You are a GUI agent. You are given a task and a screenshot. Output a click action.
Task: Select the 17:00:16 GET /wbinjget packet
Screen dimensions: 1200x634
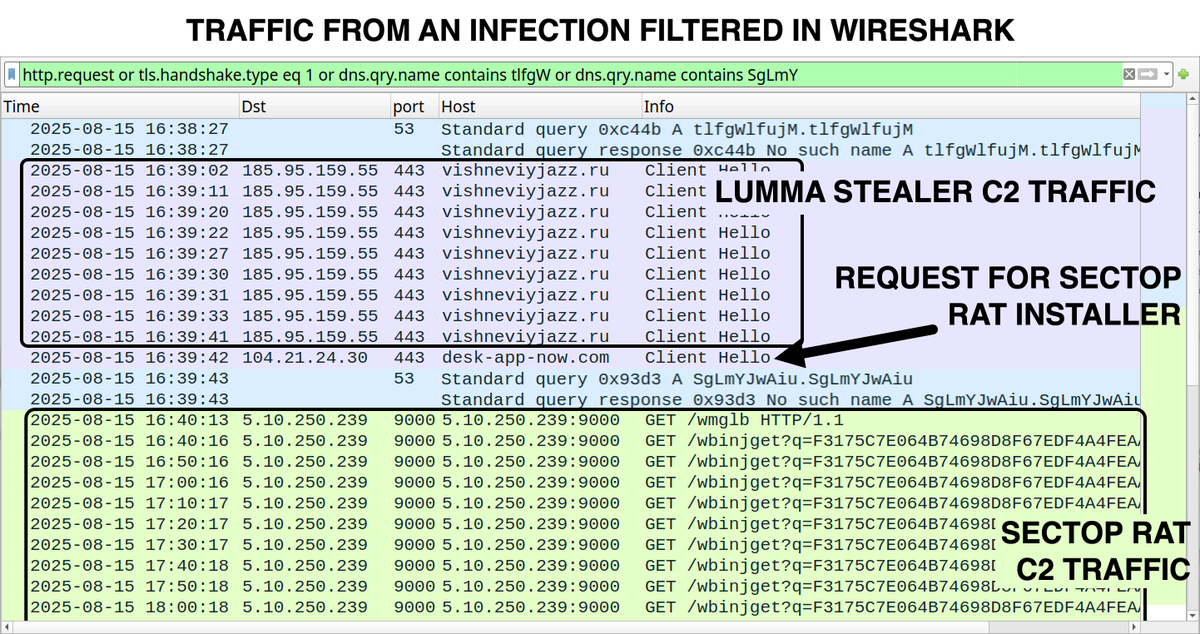[x=570, y=482]
